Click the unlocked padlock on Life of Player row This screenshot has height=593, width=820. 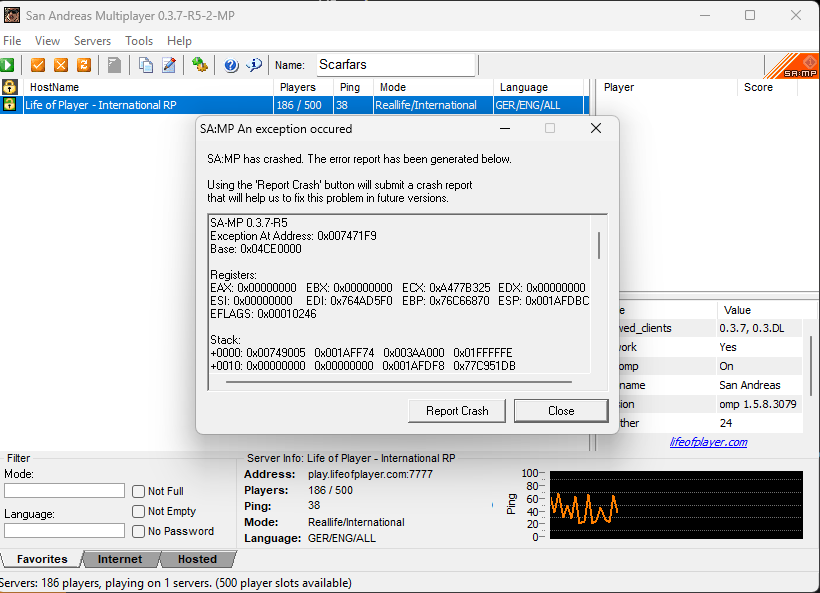click(9, 104)
